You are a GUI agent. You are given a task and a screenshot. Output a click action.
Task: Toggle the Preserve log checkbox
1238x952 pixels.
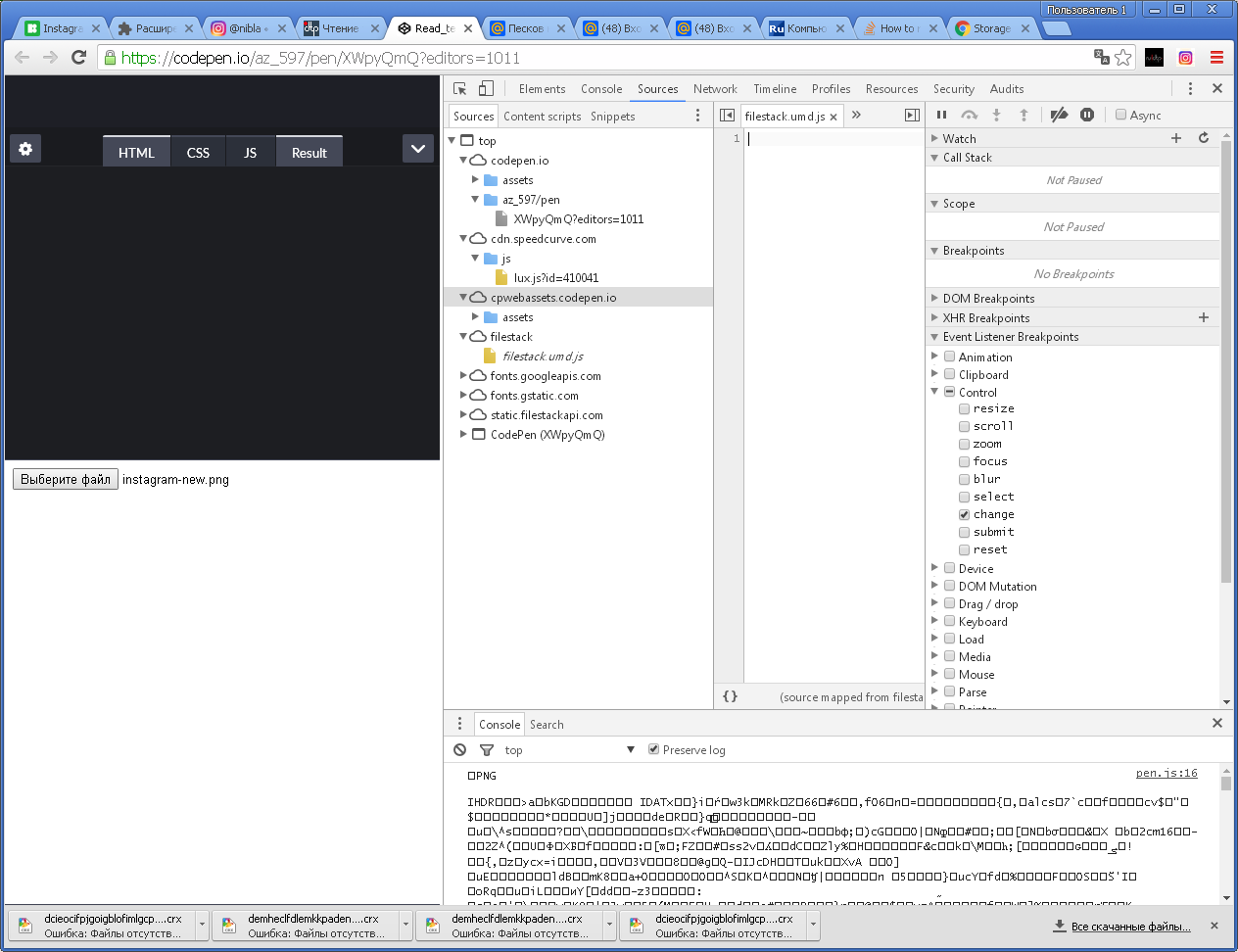(x=653, y=749)
